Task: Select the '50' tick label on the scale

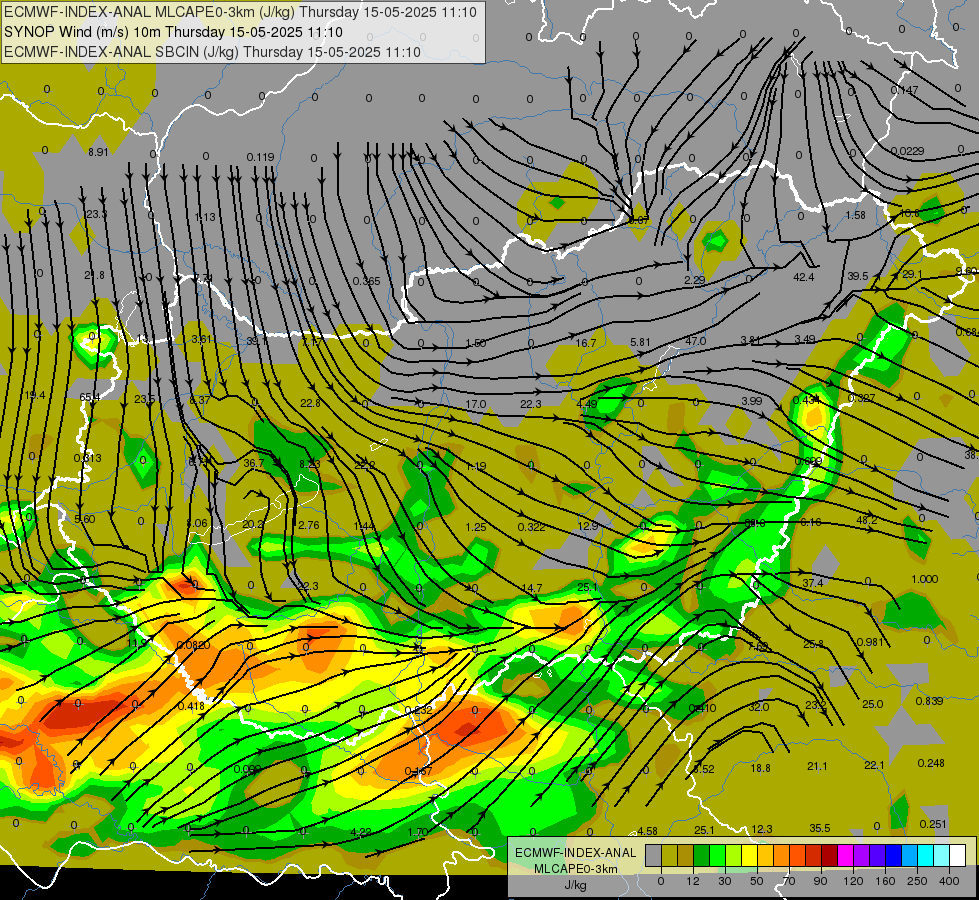Action: click(757, 881)
